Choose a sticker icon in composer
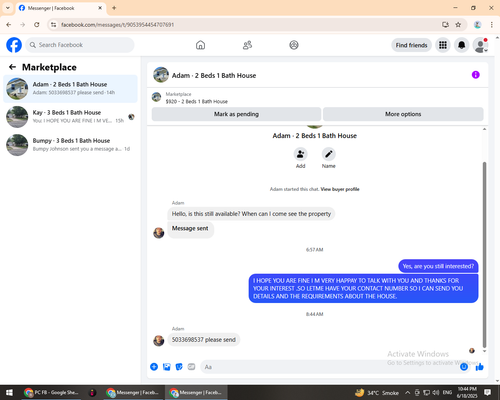This screenshot has height=400, width=500. [x=179, y=367]
